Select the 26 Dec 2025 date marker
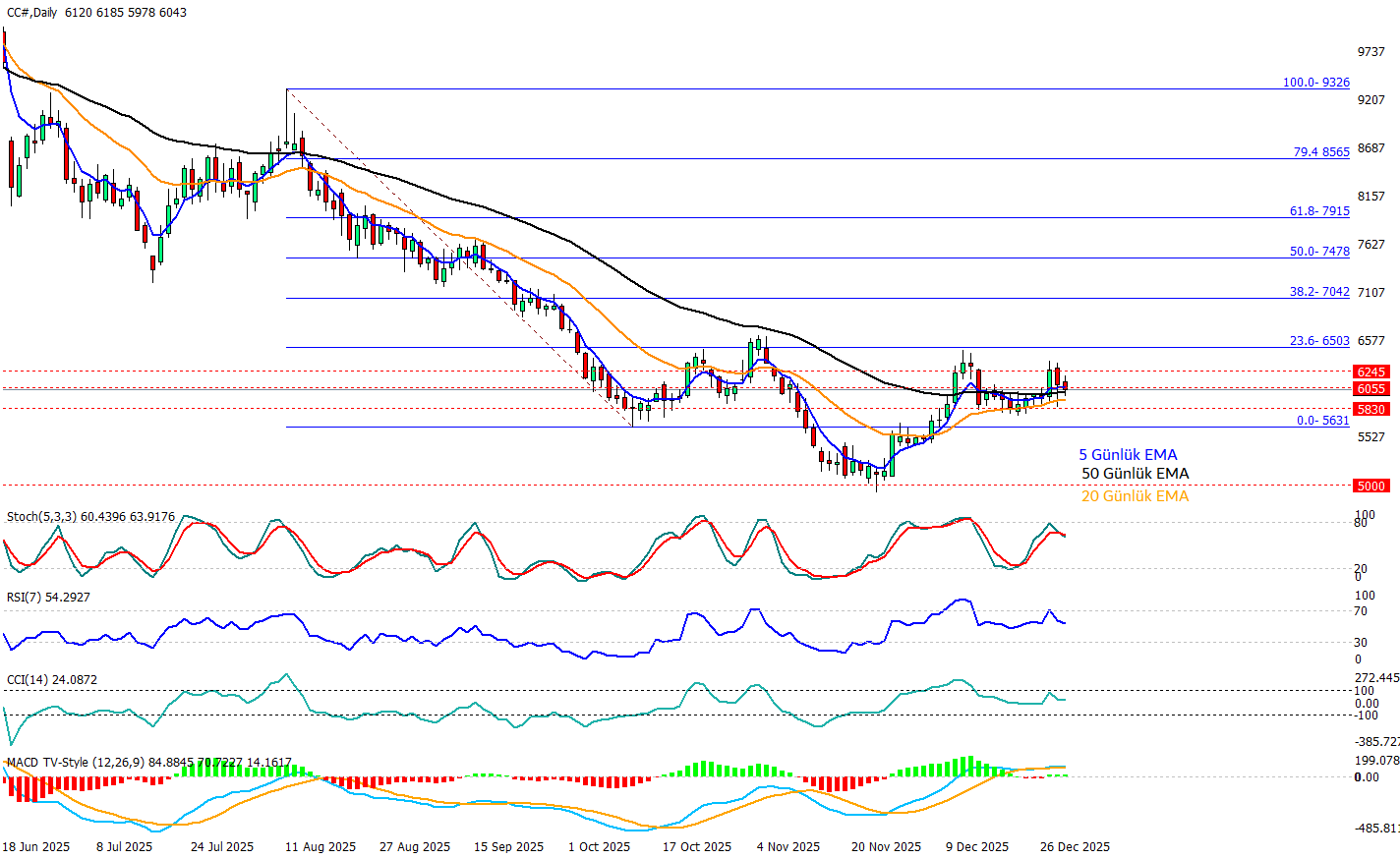 tap(1075, 847)
